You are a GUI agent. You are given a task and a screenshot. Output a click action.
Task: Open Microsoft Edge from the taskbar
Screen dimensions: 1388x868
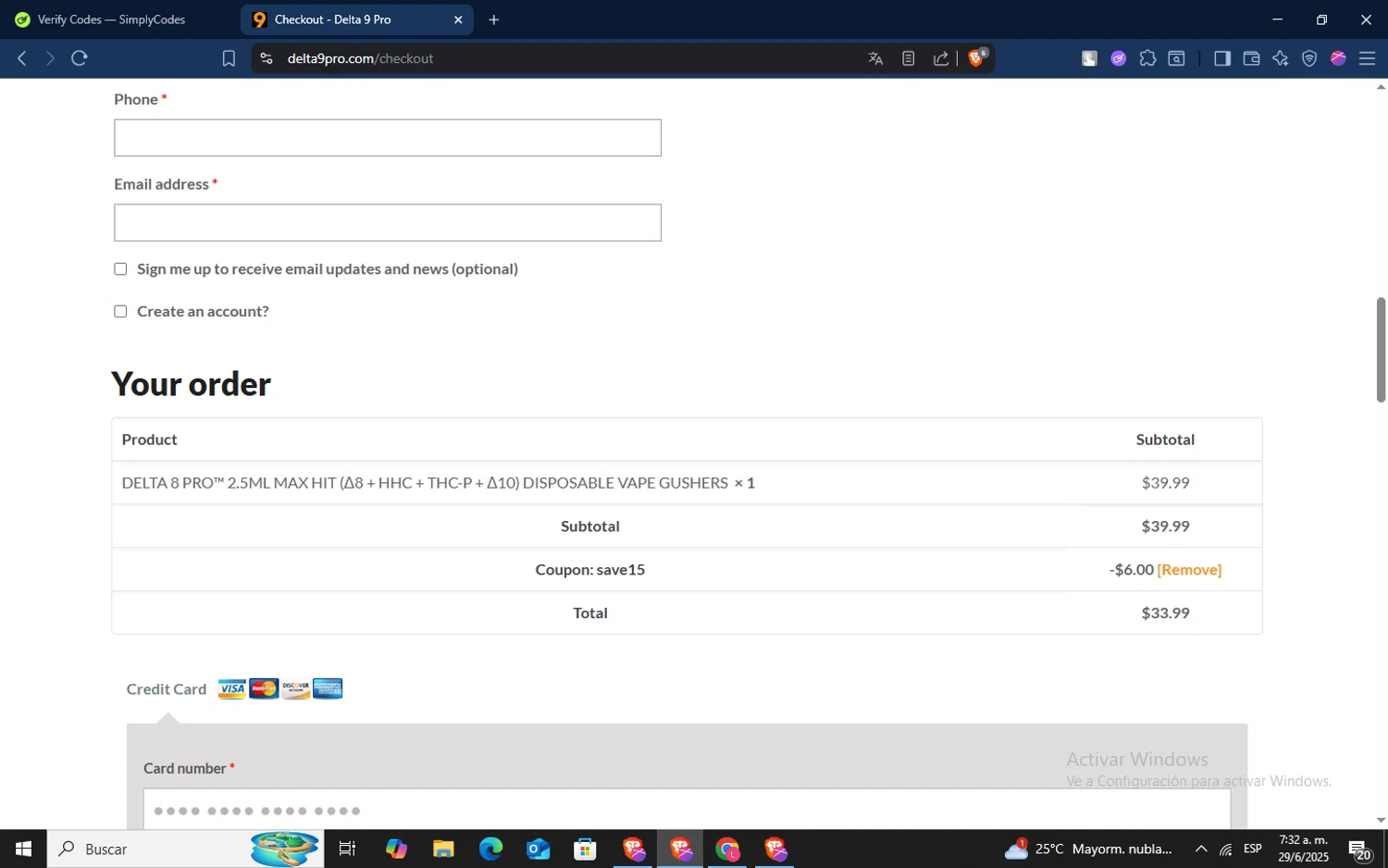click(x=490, y=849)
